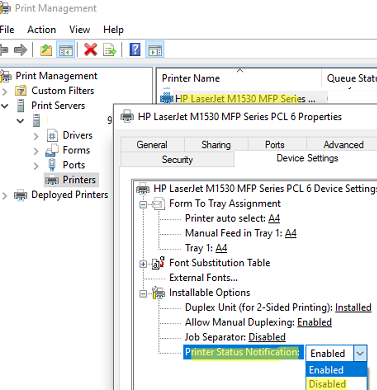Viewport: 377px width, 390px height.
Task: Open the File menu
Action: pos(7,30)
